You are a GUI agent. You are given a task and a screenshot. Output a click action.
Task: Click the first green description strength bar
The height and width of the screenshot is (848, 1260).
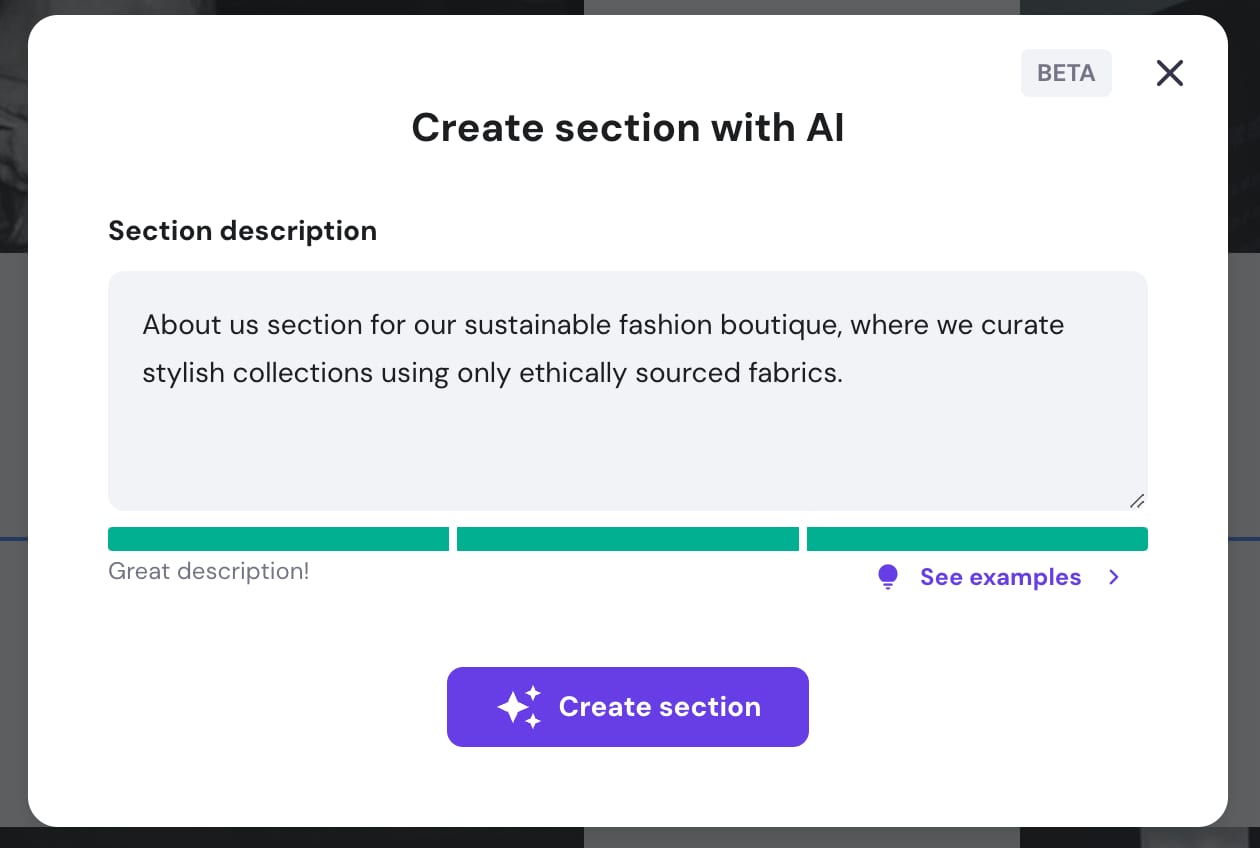[278, 538]
